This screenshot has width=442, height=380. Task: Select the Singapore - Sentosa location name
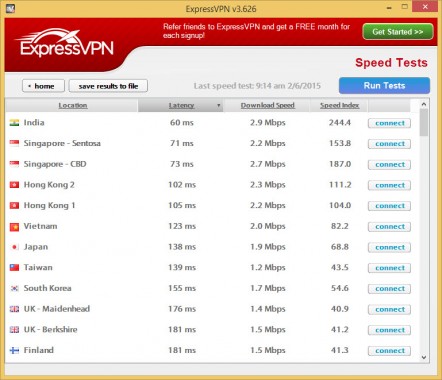pyautogui.click(x=62, y=143)
